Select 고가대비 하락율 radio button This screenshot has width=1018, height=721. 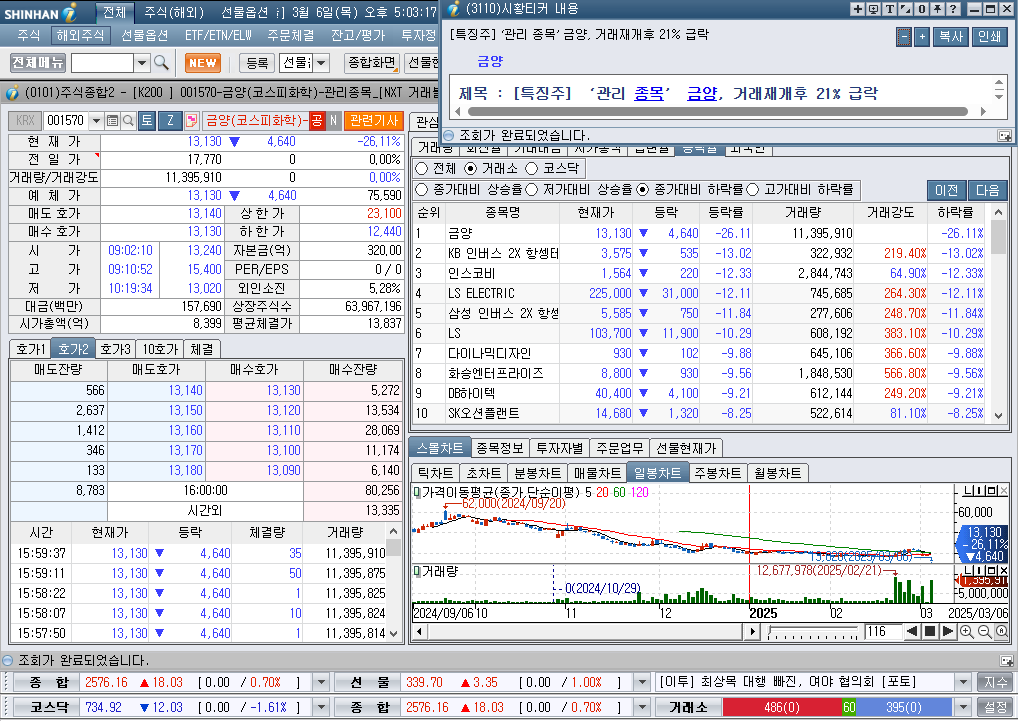coord(752,189)
